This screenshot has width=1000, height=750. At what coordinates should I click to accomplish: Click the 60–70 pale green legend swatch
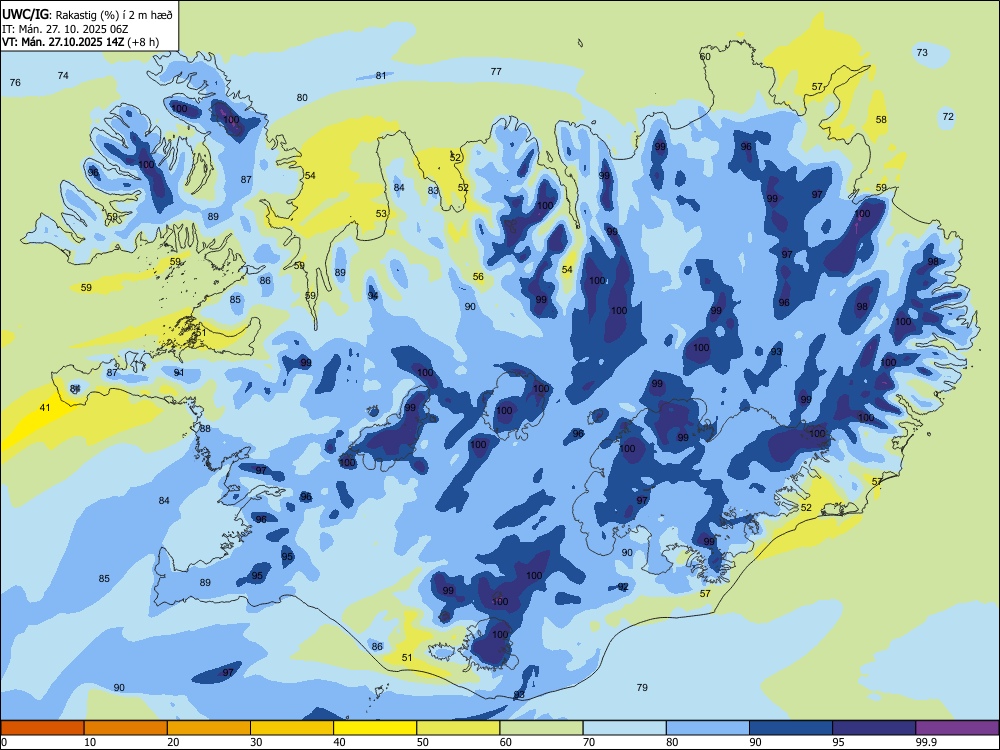pyautogui.click(x=541, y=728)
